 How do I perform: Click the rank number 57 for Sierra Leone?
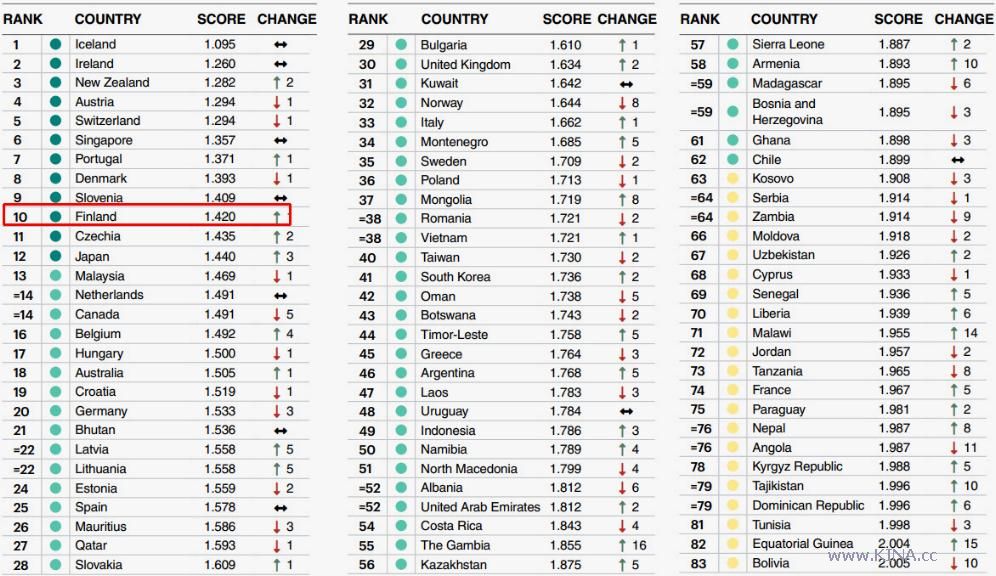tap(698, 45)
